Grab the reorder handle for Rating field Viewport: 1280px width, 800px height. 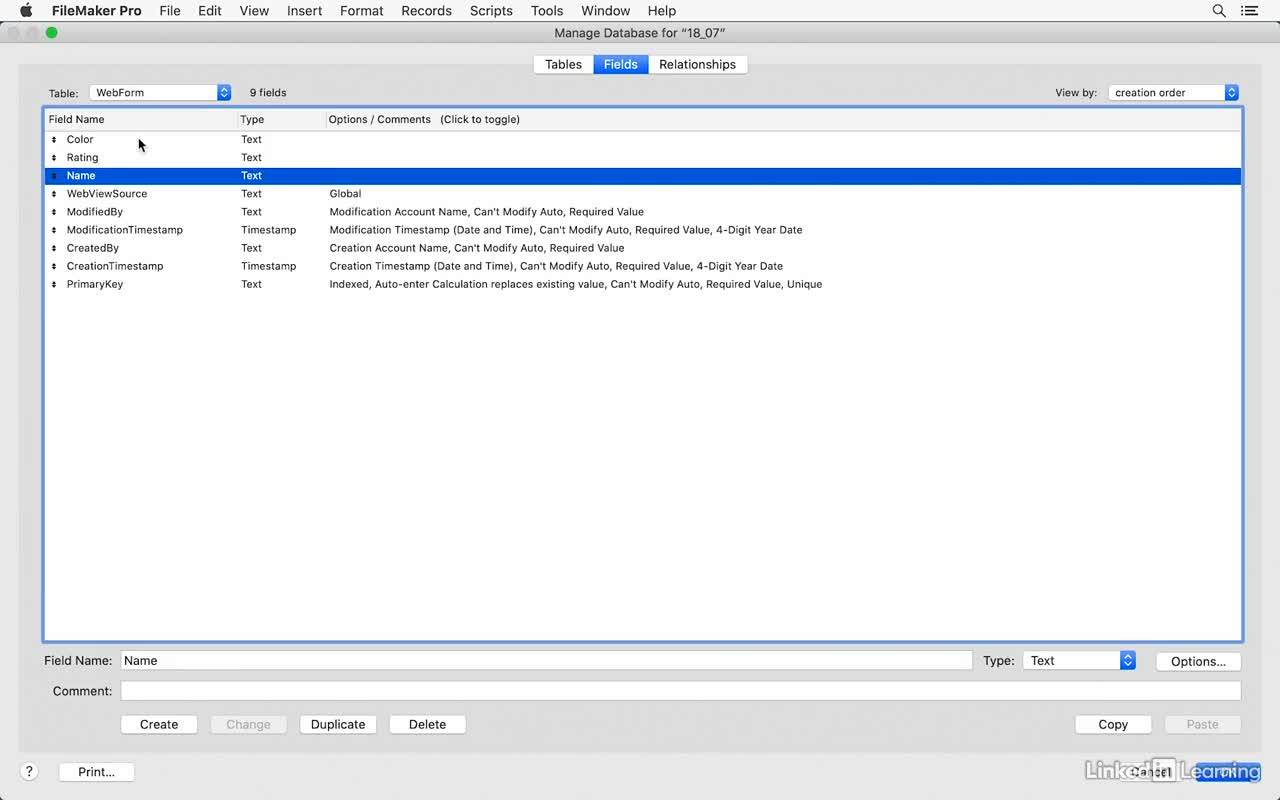tap(54, 158)
